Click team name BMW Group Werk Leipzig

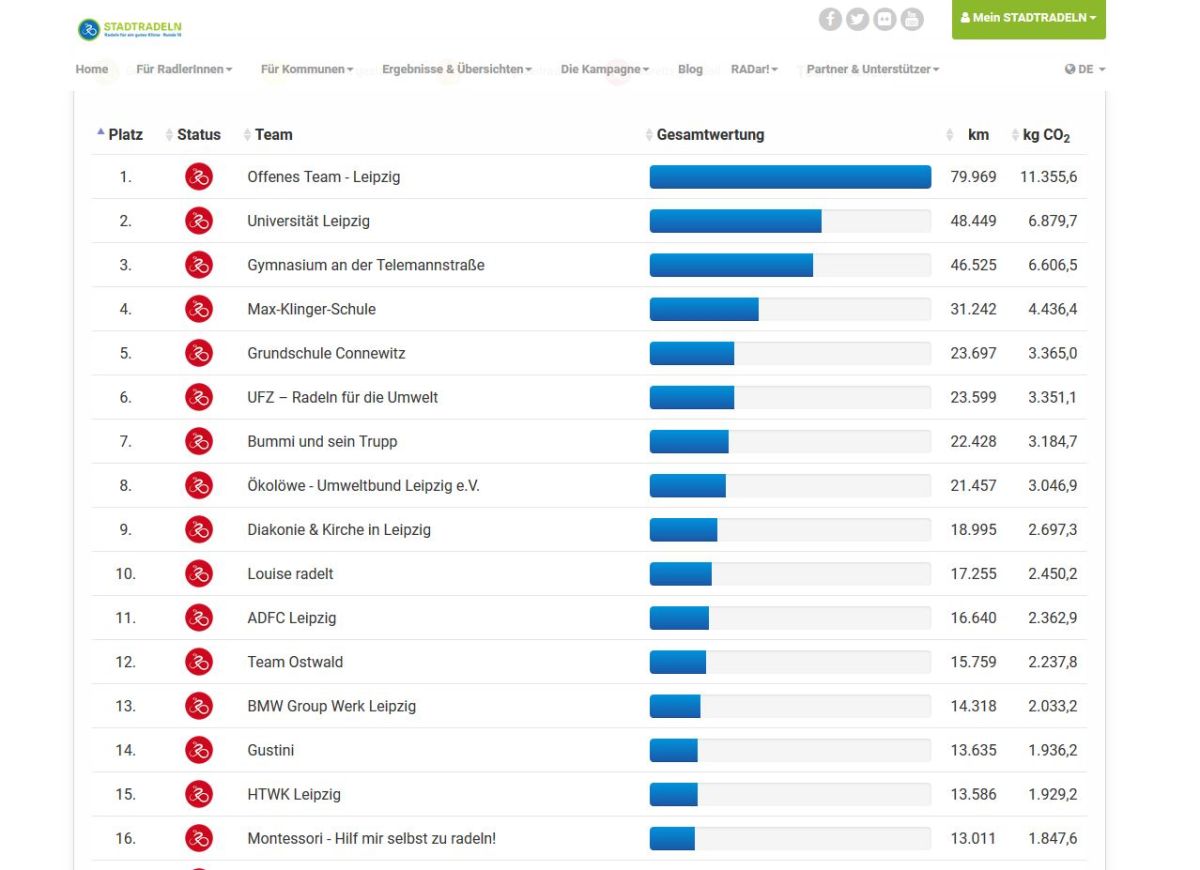pos(331,706)
